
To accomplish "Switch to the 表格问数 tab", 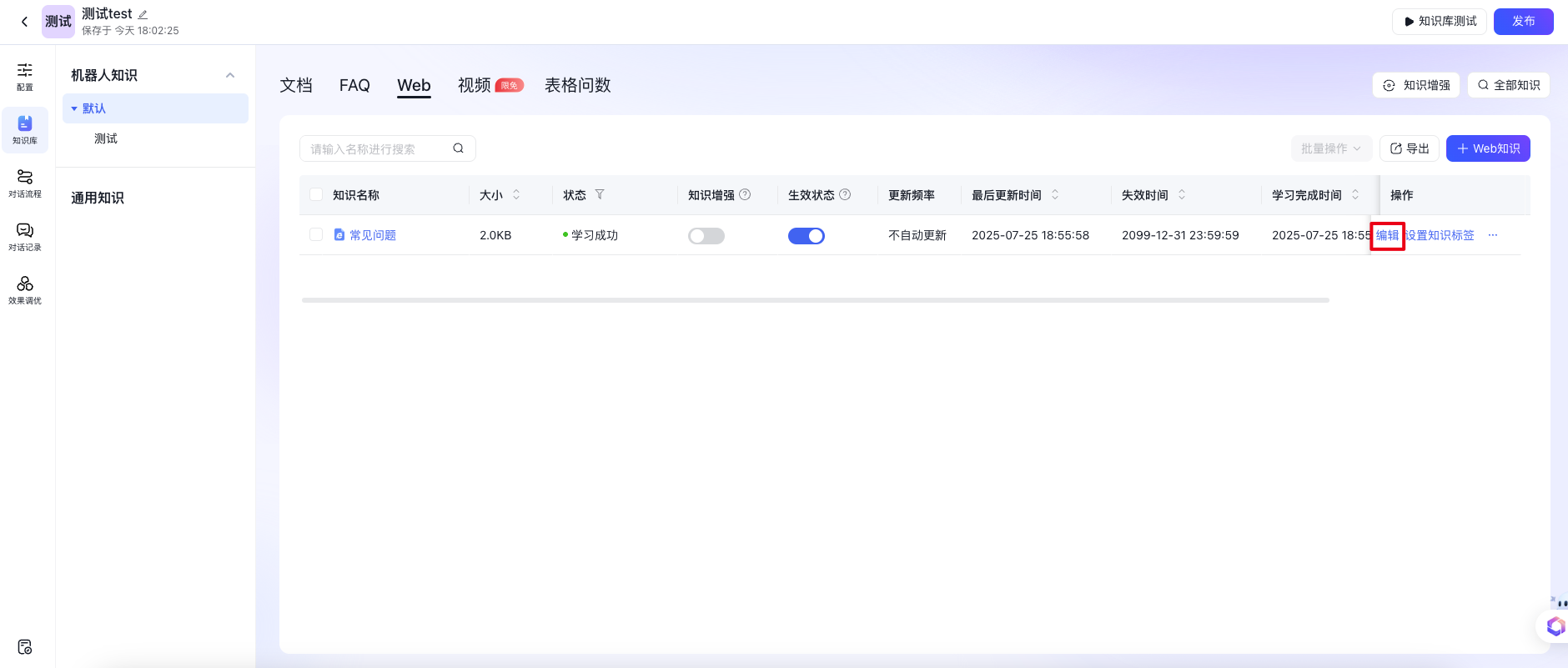I will pos(578,85).
